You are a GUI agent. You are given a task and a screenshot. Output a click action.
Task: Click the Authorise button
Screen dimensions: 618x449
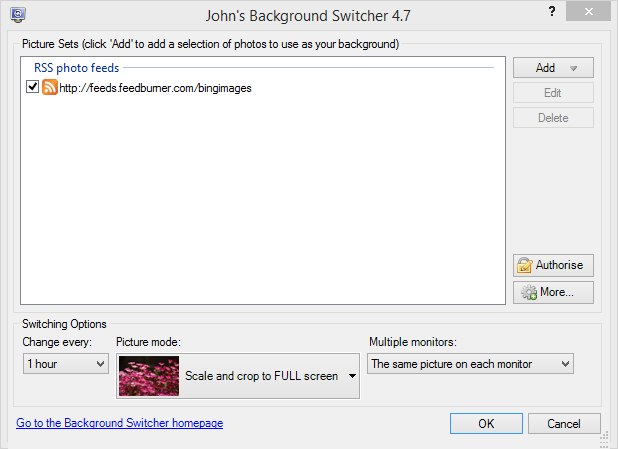[553, 265]
